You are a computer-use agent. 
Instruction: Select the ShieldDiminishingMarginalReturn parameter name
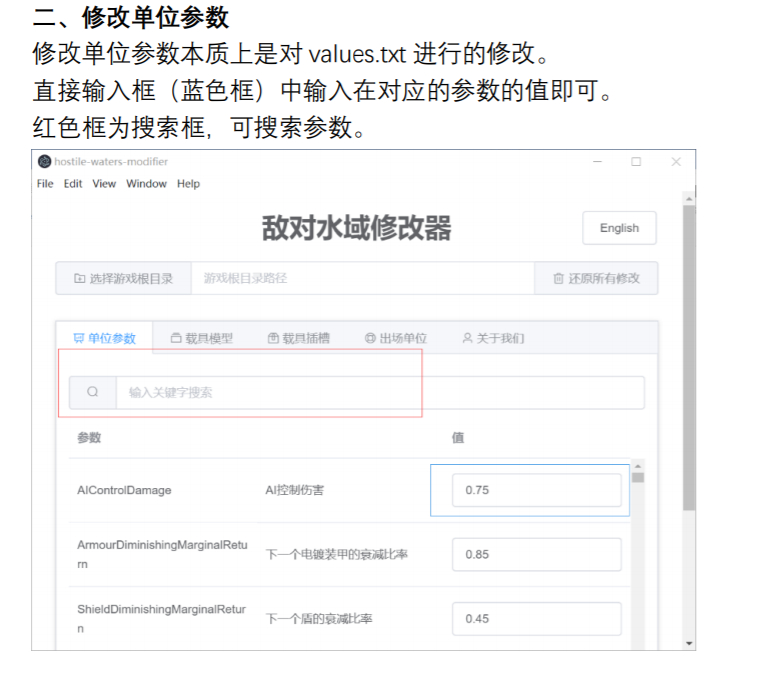click(161, 619)
